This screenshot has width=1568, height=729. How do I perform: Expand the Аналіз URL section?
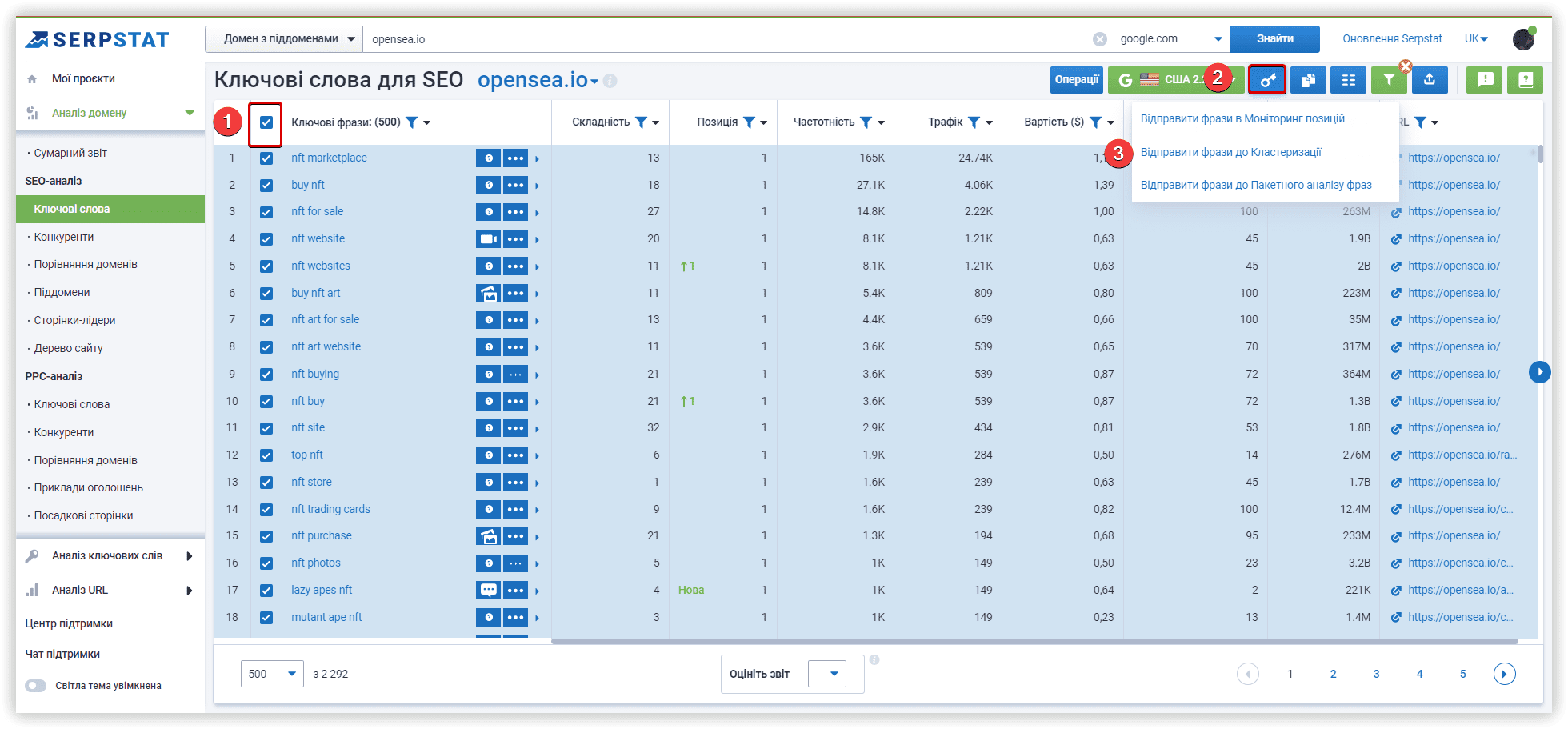(190, 591)
